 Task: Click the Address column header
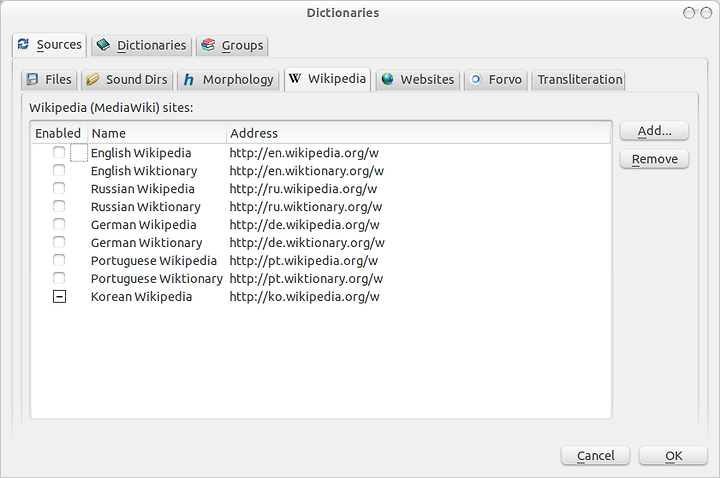coord(418,133)
